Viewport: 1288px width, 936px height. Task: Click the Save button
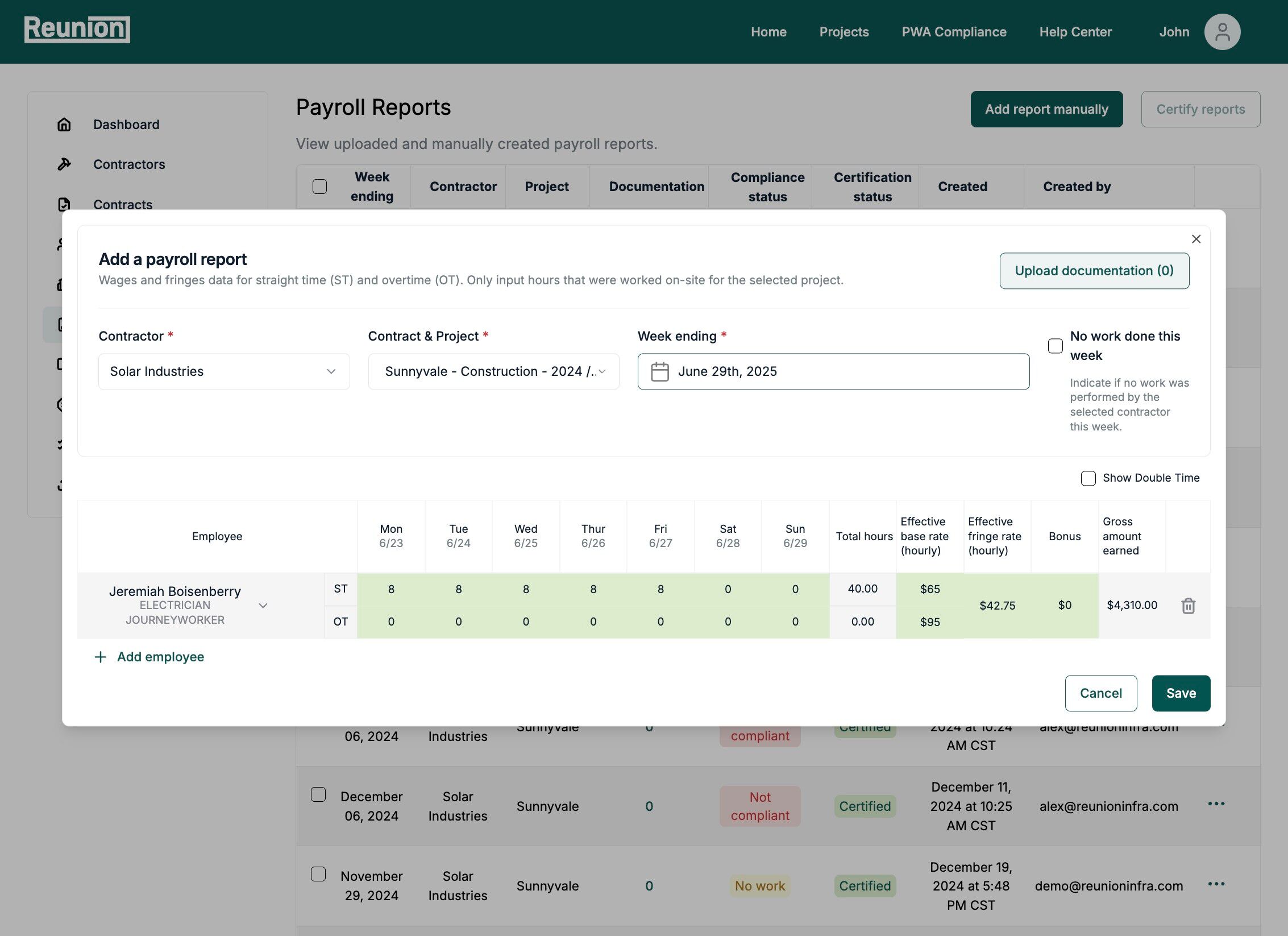[1181, 693]
